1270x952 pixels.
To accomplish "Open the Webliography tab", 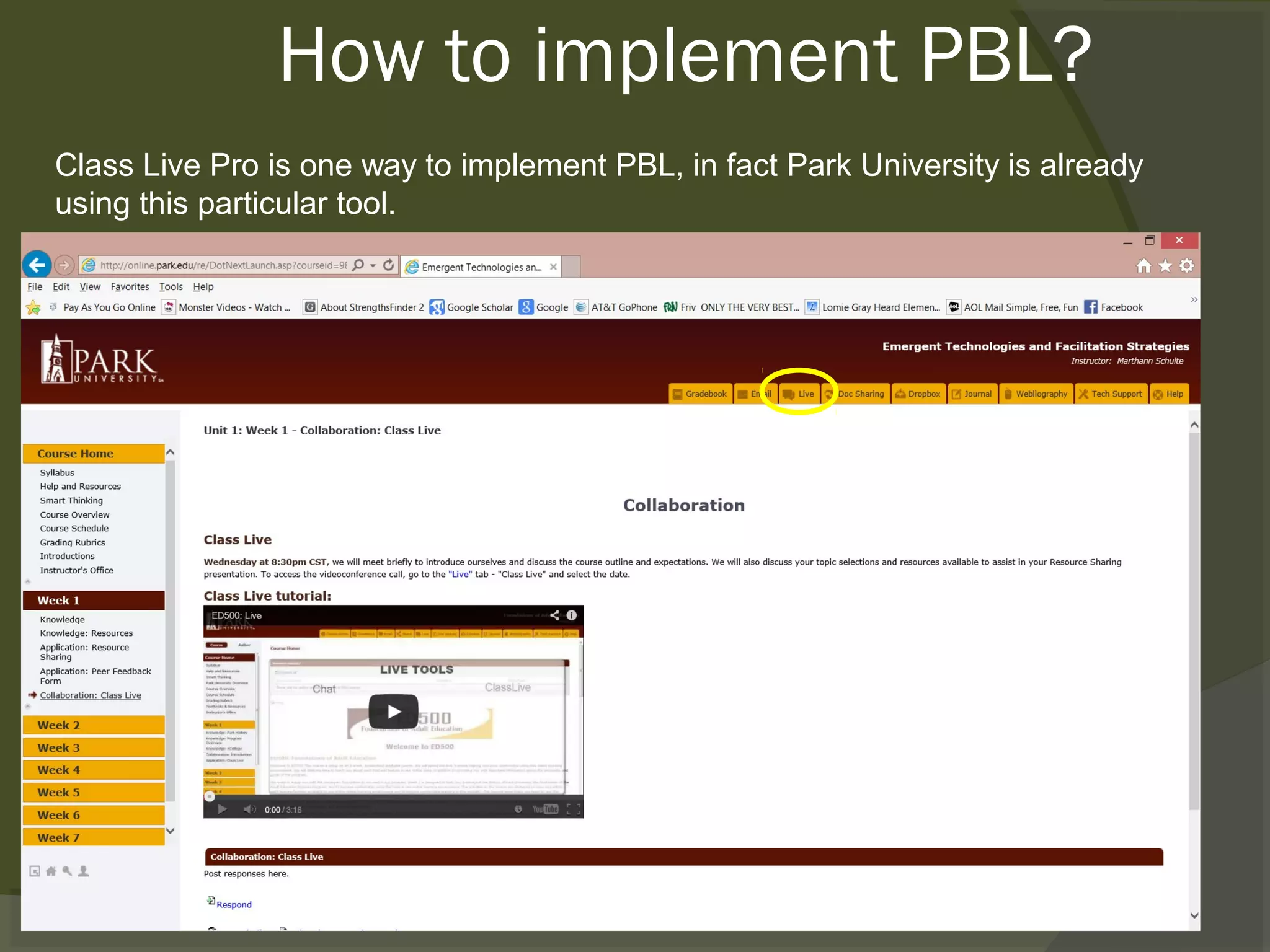I will tap(1036, 394).
